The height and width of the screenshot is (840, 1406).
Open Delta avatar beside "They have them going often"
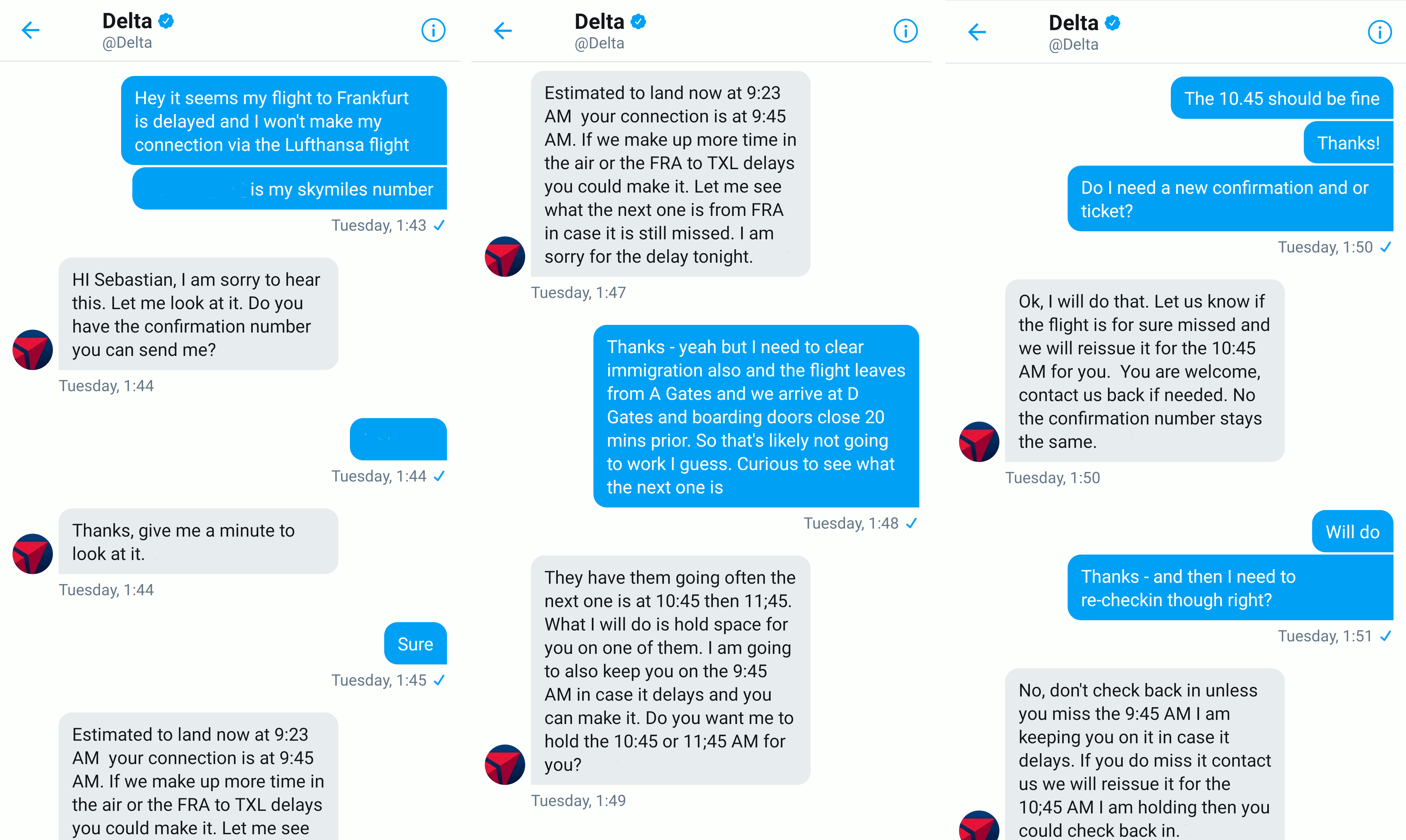(505, 764)
